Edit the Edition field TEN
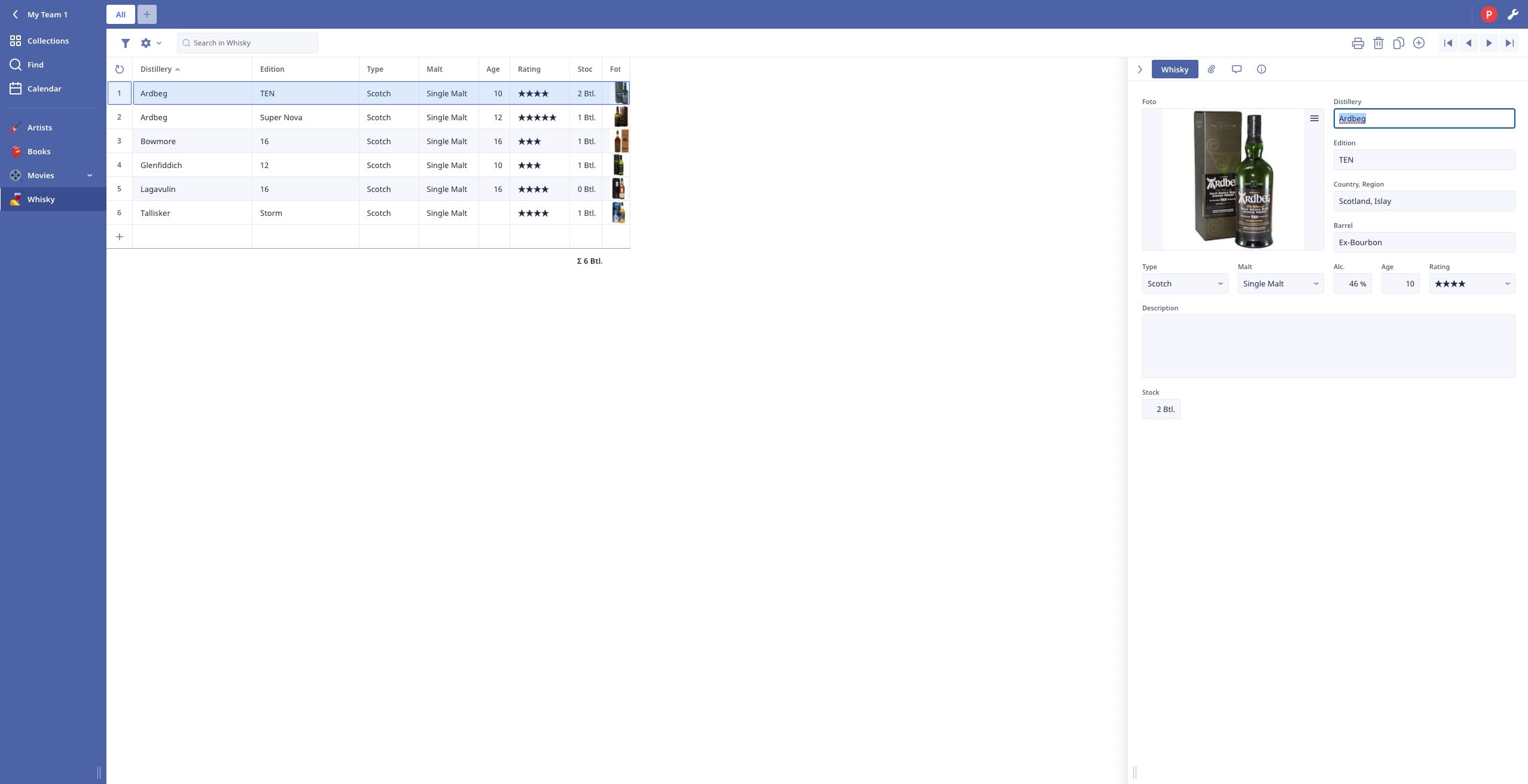The height and width of the screenshot is (784, 1528). click(x=1424, y=160)
